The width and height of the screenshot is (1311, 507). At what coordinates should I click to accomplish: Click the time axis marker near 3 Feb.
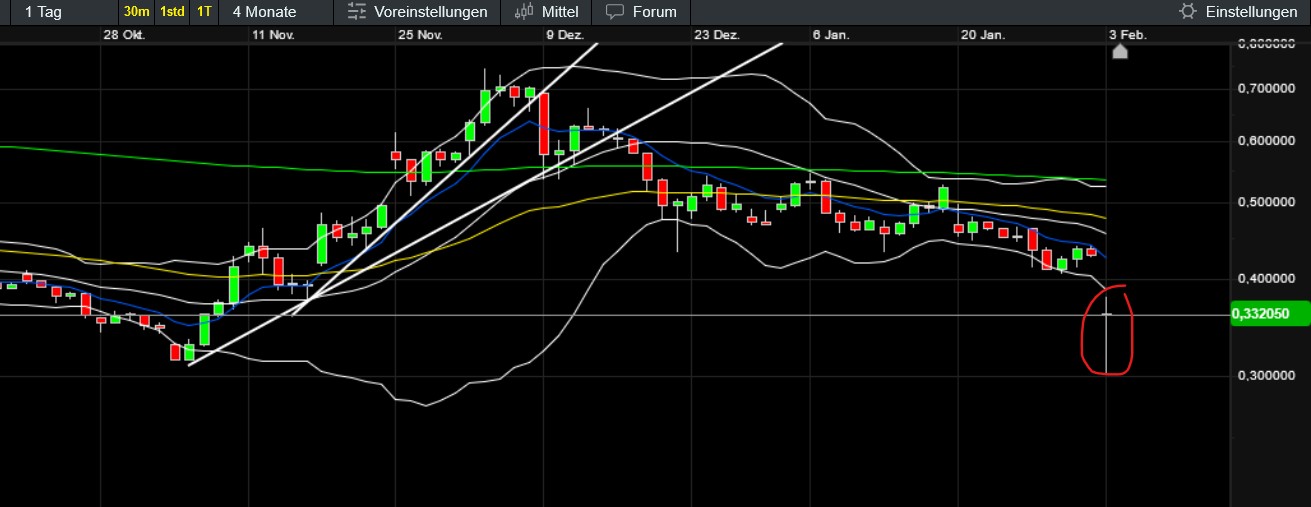point(1120,51)
